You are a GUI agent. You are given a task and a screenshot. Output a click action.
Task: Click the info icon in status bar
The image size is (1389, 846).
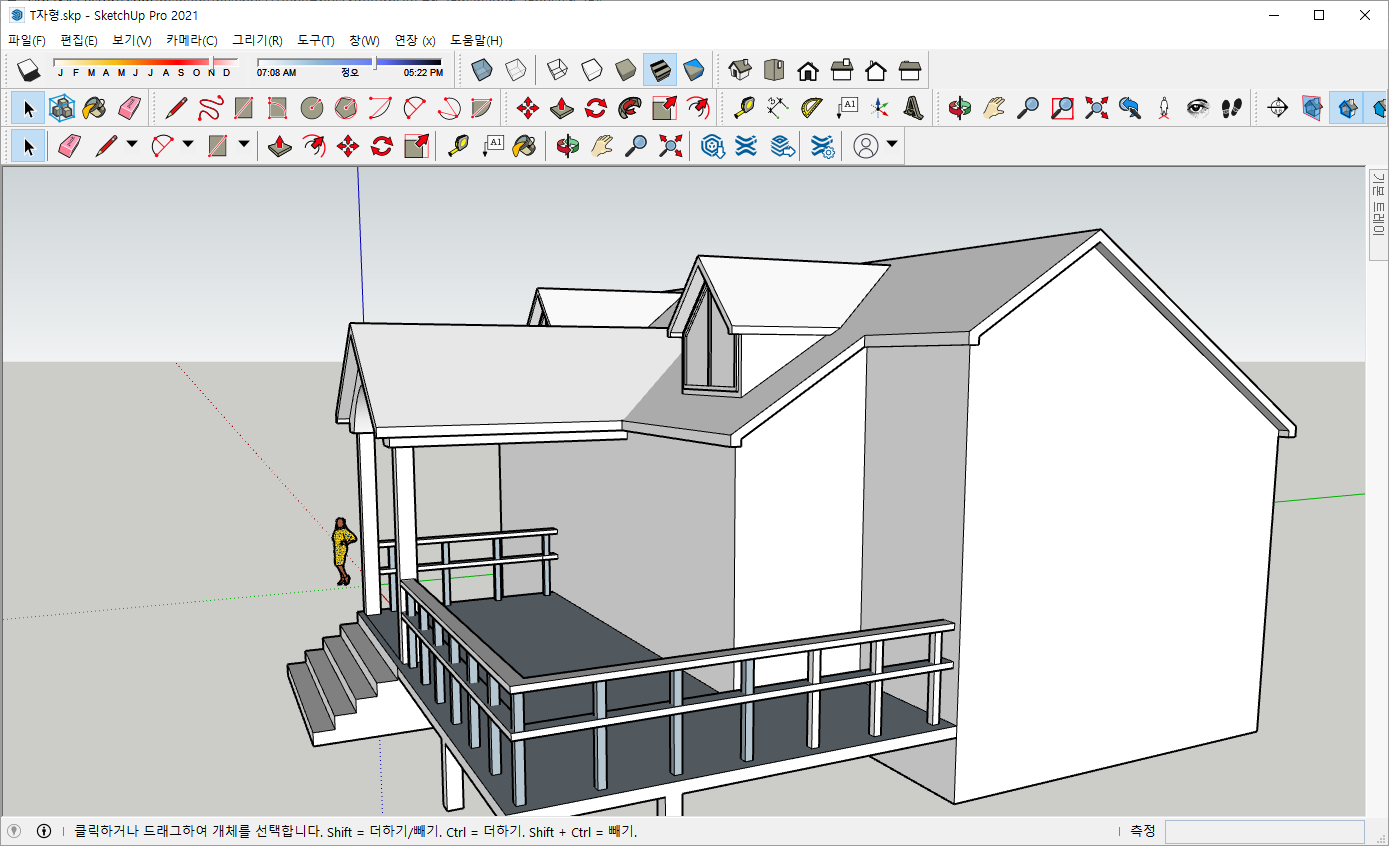(44, 831)
